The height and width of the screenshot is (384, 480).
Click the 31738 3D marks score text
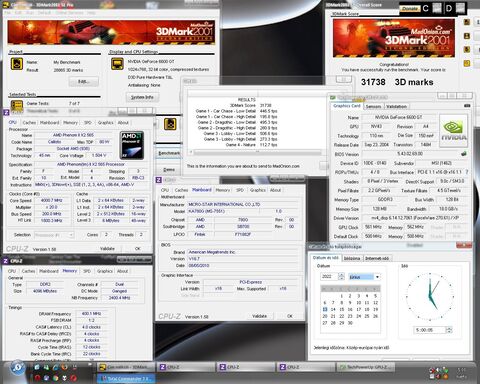click(397, 82)
